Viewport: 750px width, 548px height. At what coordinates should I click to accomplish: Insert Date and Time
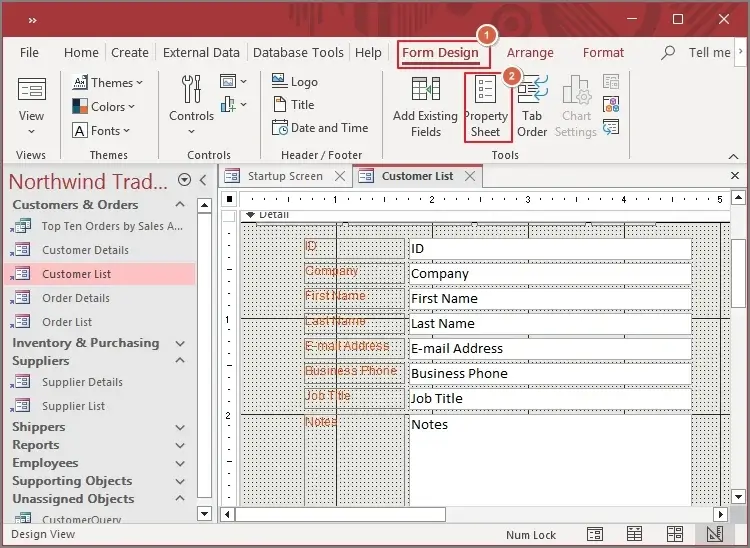coord(320,128)
